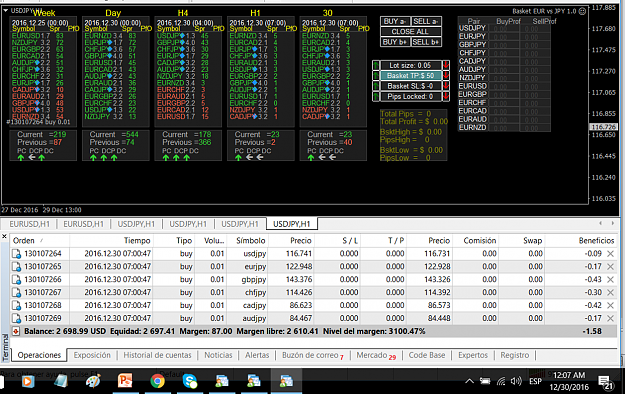Close order 130107266 with its X icon

(610, 280)
